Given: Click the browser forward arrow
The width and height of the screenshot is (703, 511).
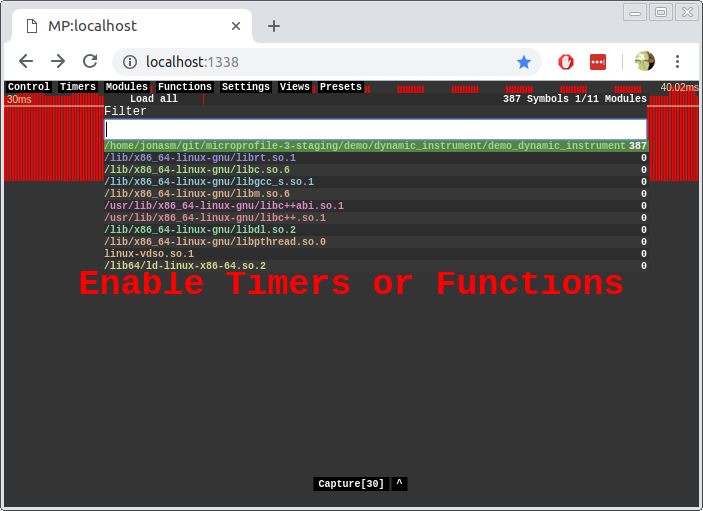Looking at the screenshot, I should tap(58, 61).
